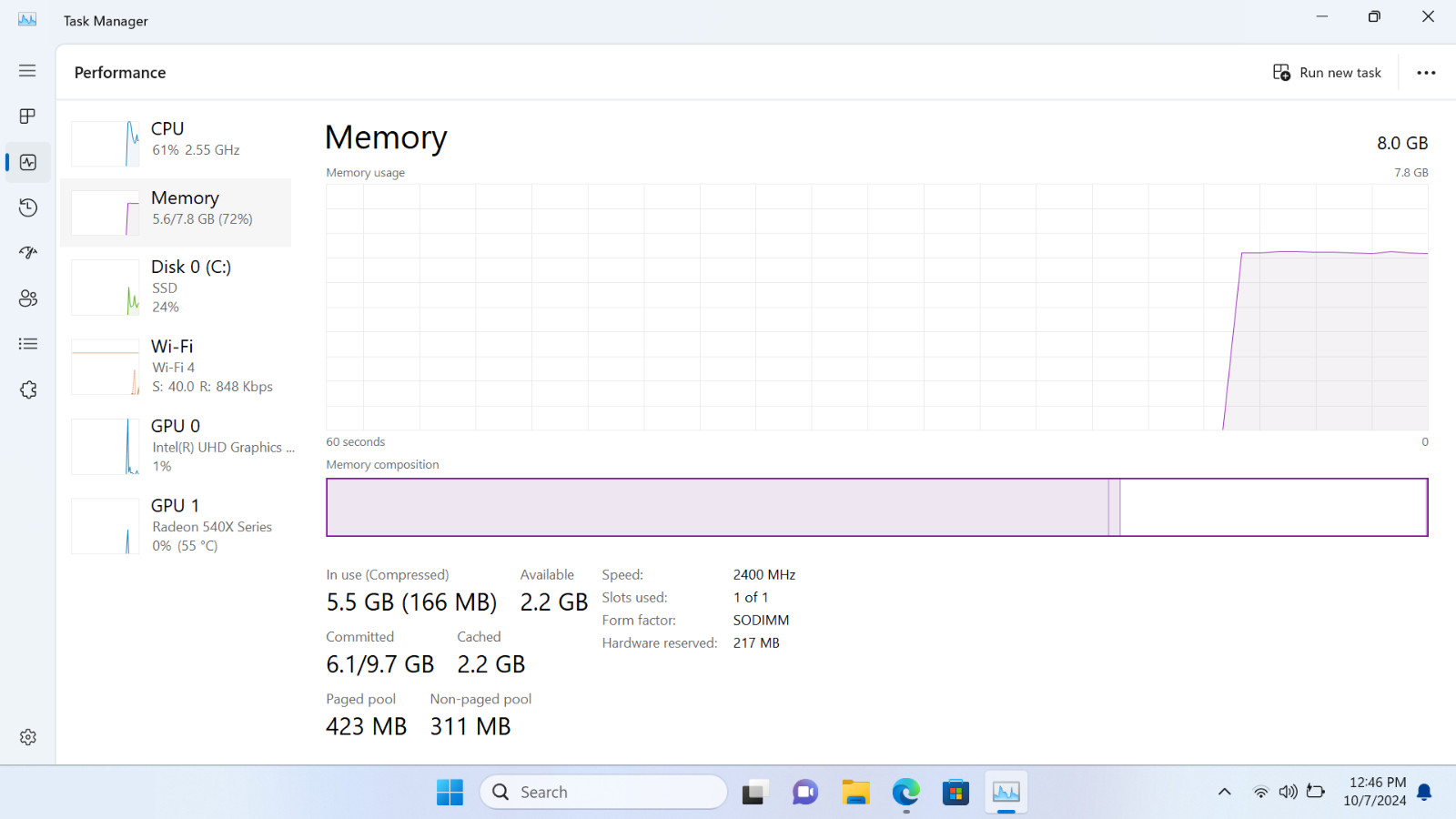Select the CPU performance item
Screen dimensions: 1456x819
pyautogui.click(x=176, y=144)
